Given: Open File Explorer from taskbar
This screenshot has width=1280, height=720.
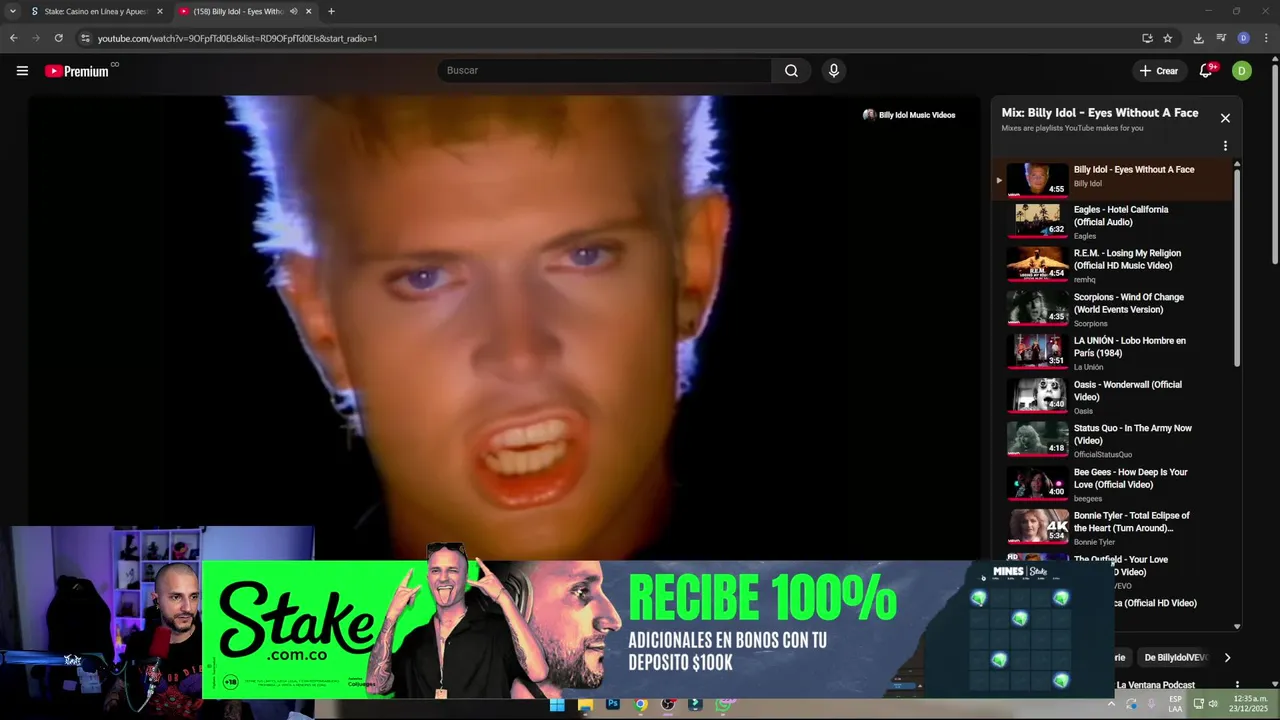Looking at the screenshot, I should (585, 704).
